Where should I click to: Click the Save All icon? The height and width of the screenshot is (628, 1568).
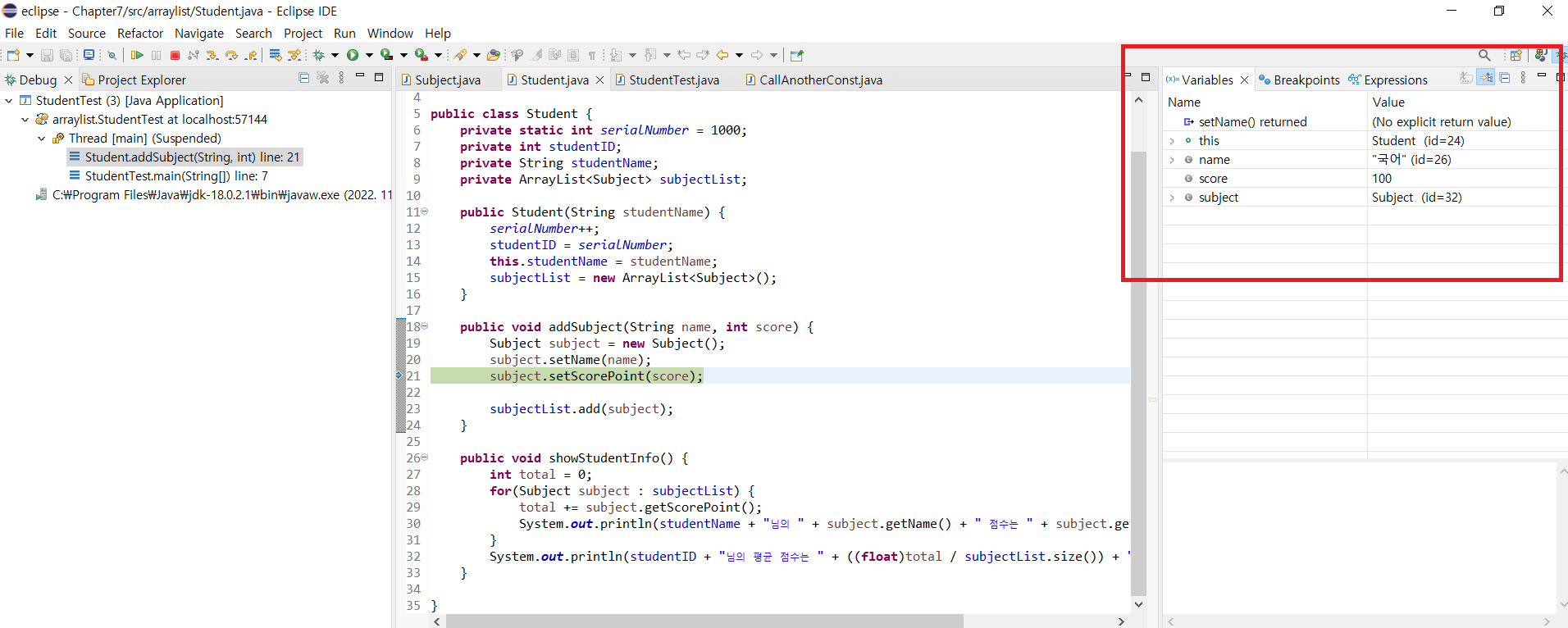point(66,55)
